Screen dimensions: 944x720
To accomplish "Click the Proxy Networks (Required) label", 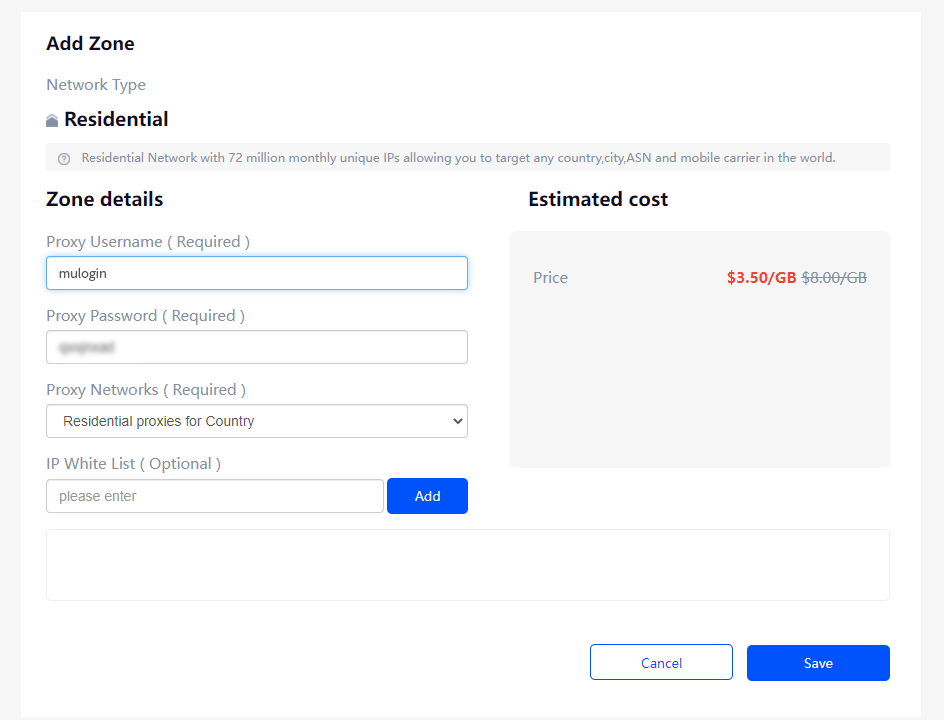I will click(146, 390).
